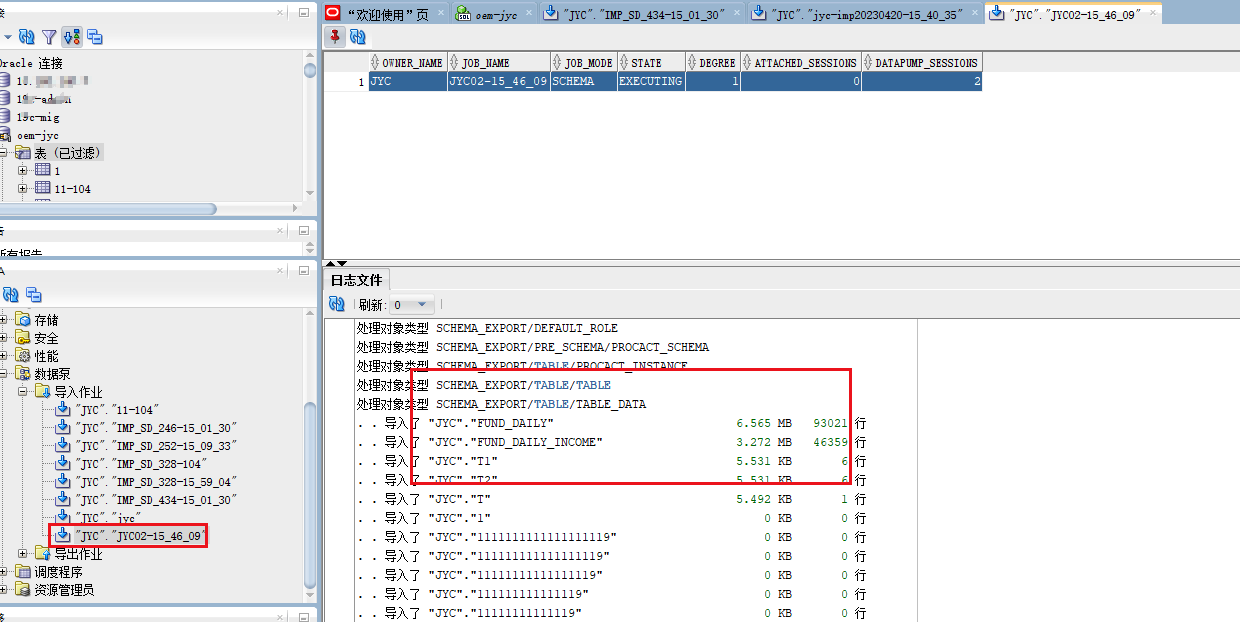Select the 19c-mig connection
Image resolution: width=1240 pixels, height=622 pixels.
(37, 117)
